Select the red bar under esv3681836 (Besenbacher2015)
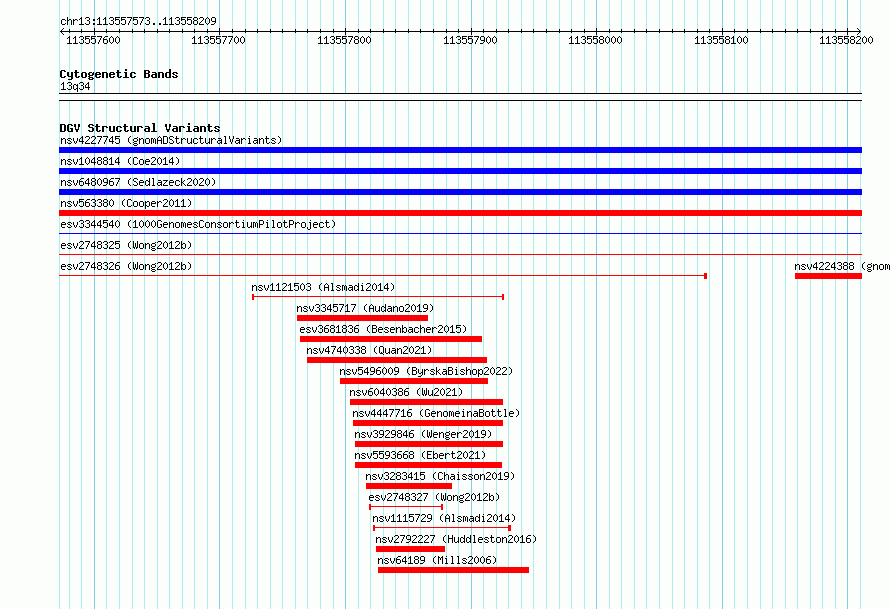The width and height of the screenshot is (890, 609). [391, 339]
